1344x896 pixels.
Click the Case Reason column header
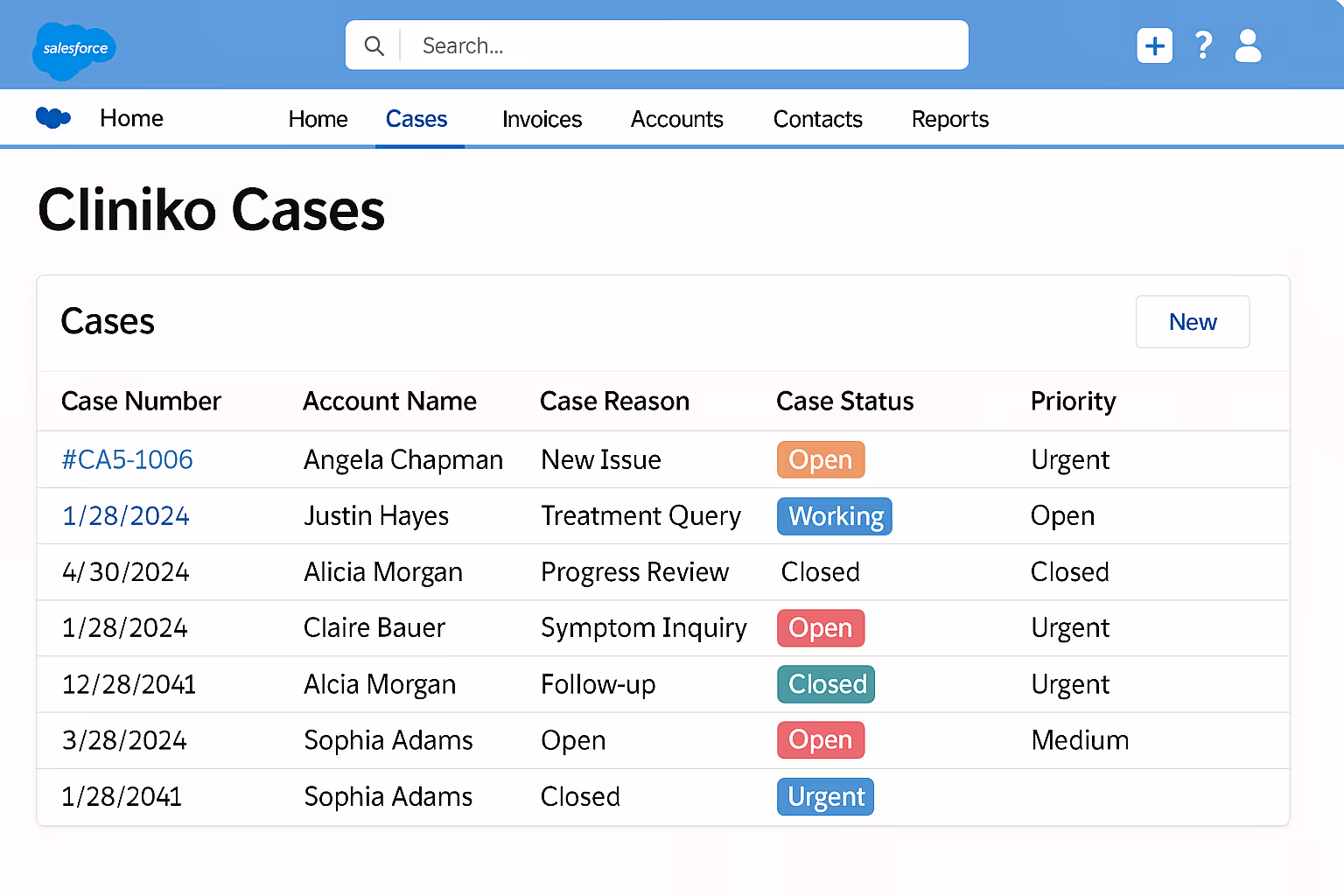pos(614,401)
